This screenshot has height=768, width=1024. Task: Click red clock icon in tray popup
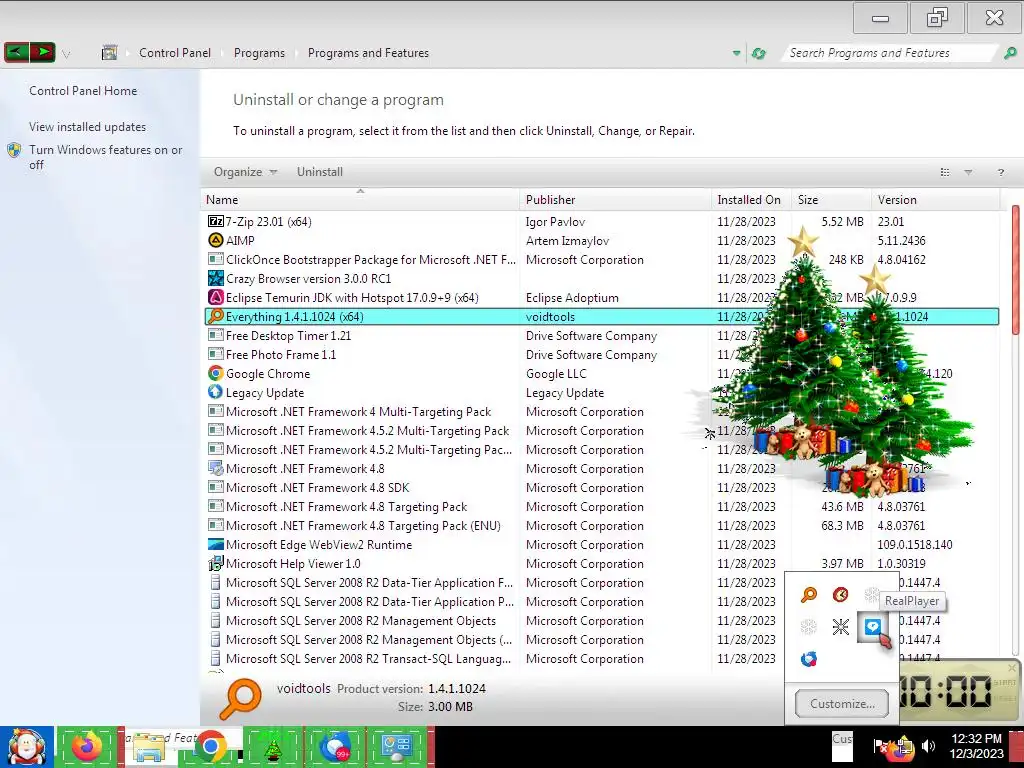coord(840,594)
